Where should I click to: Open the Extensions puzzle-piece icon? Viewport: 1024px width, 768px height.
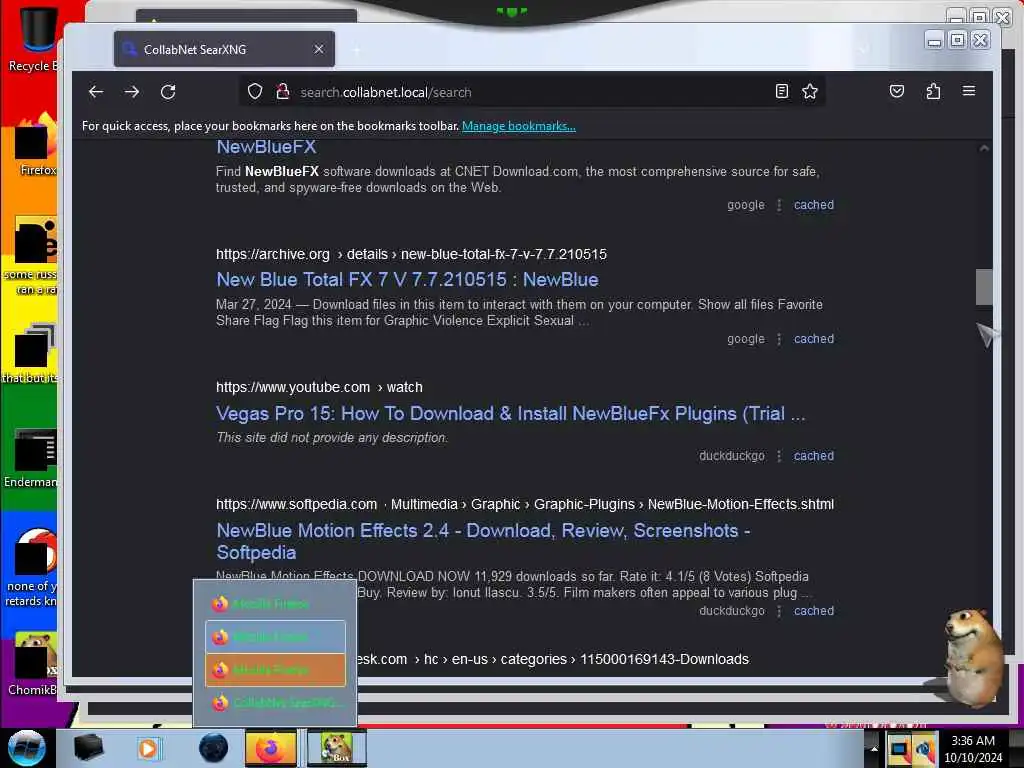tap(933, 91)
